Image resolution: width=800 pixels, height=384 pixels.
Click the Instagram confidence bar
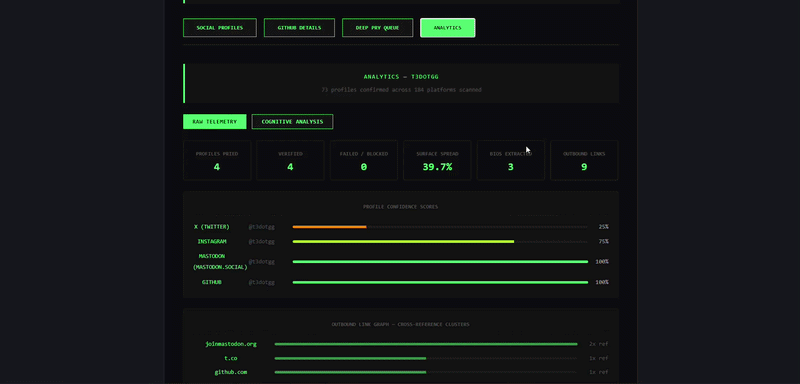tap(440, 241)
